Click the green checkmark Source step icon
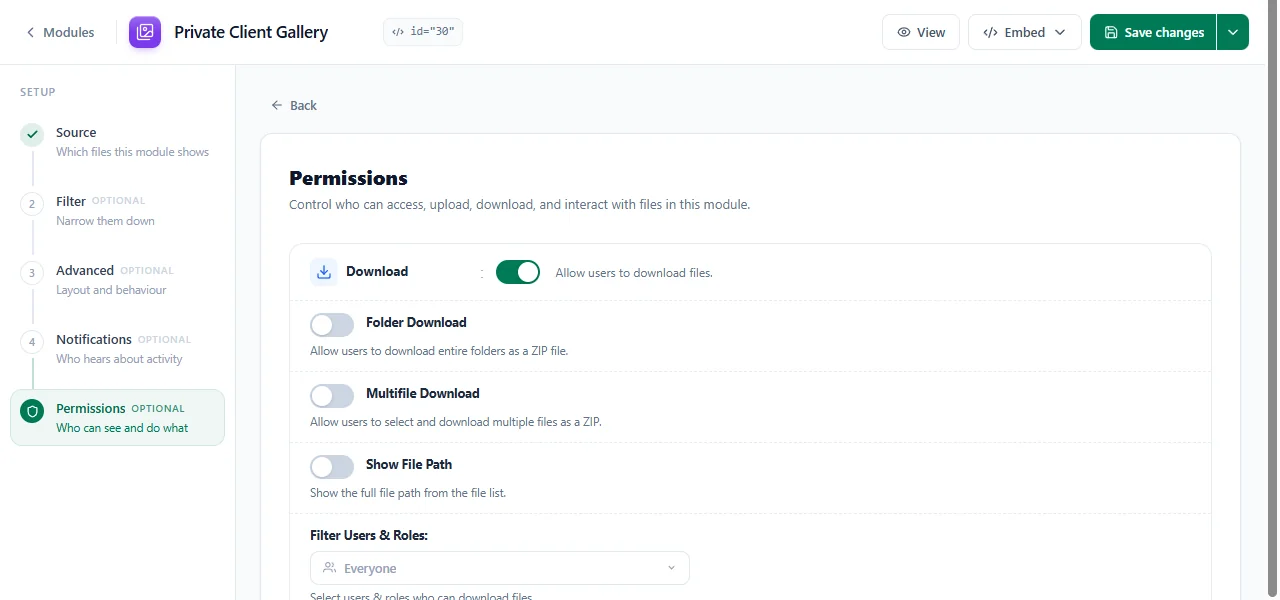Image resolution: width=1280 pixels, height=600 pixels. pos(32,134)
